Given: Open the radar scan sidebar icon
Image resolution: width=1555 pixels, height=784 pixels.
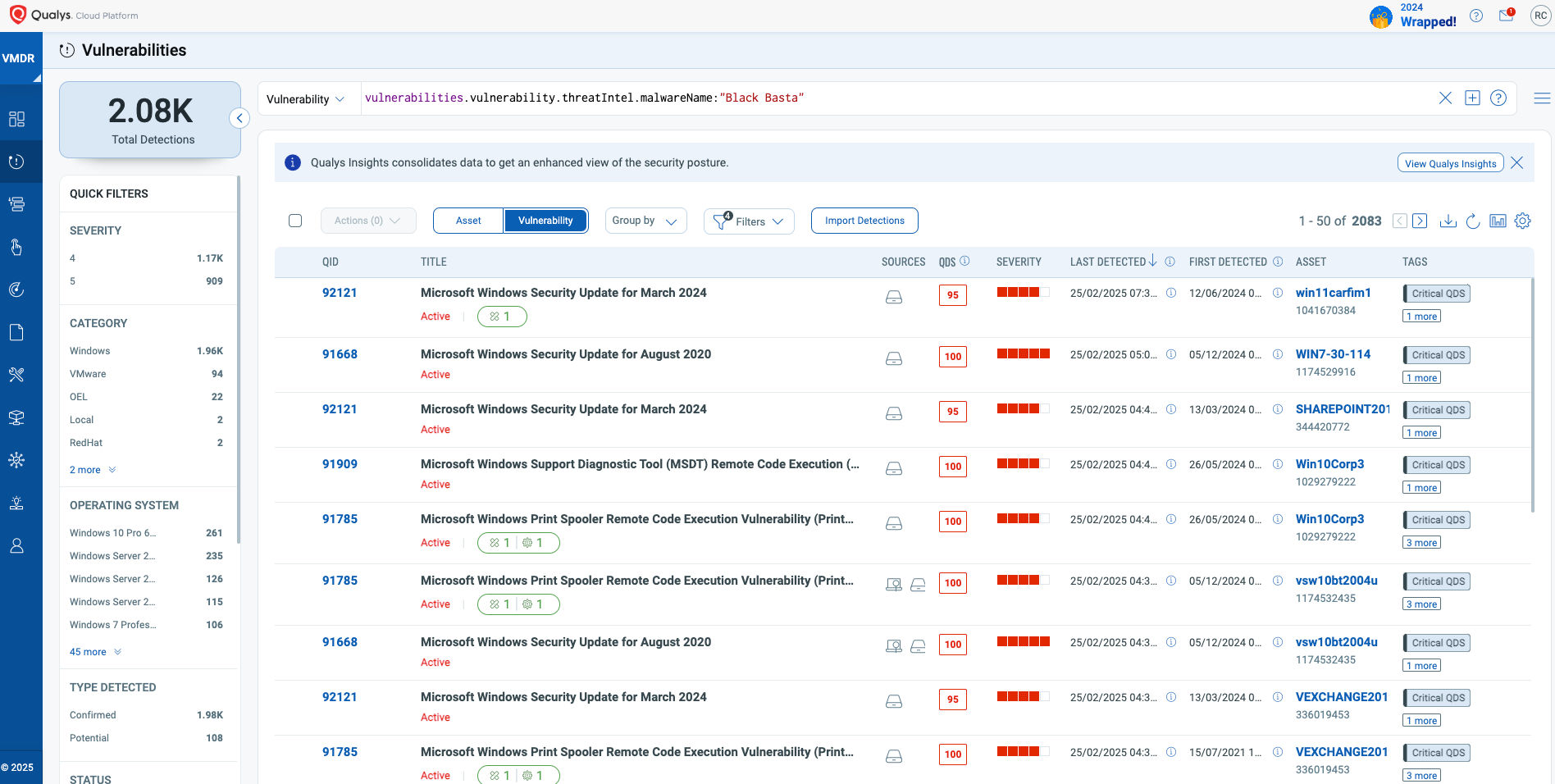Looking at the screenshot, I should coord(16,289).
